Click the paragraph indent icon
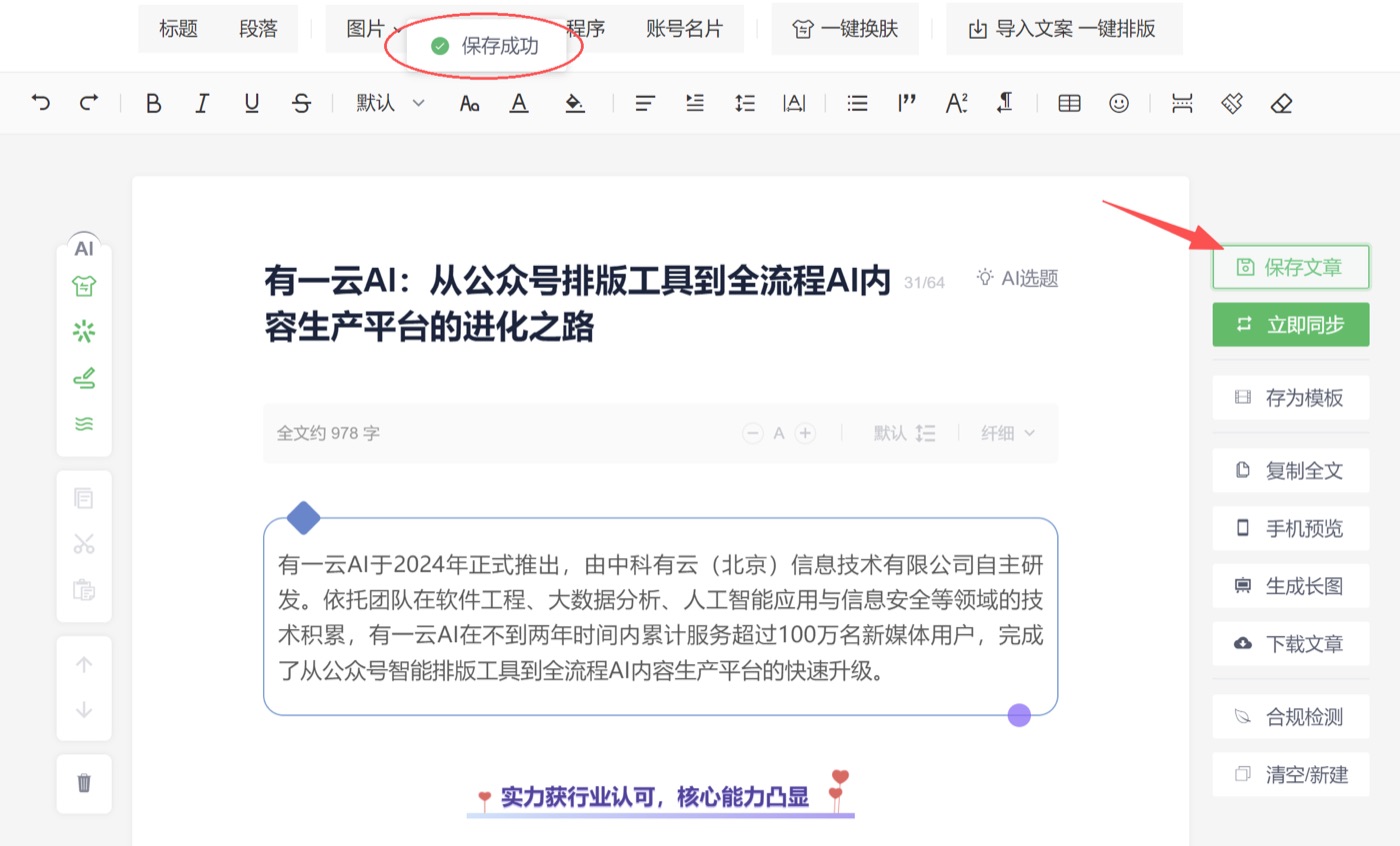This screenshot has width=1400, height=846. pos(695,103)
